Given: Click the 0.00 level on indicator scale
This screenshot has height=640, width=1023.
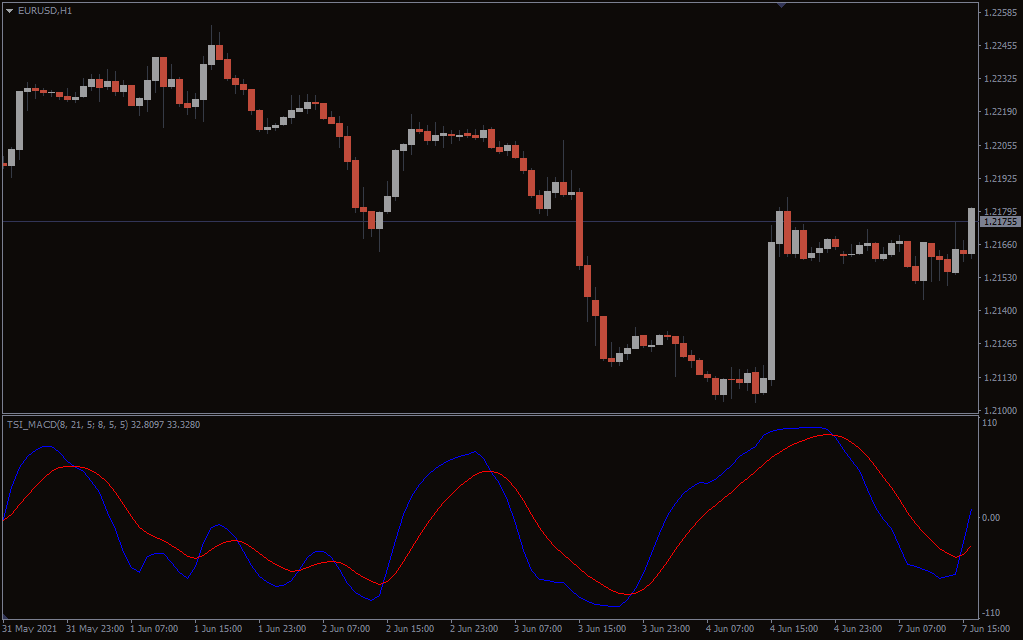Looking at the screenshot, I should point(992,518).
